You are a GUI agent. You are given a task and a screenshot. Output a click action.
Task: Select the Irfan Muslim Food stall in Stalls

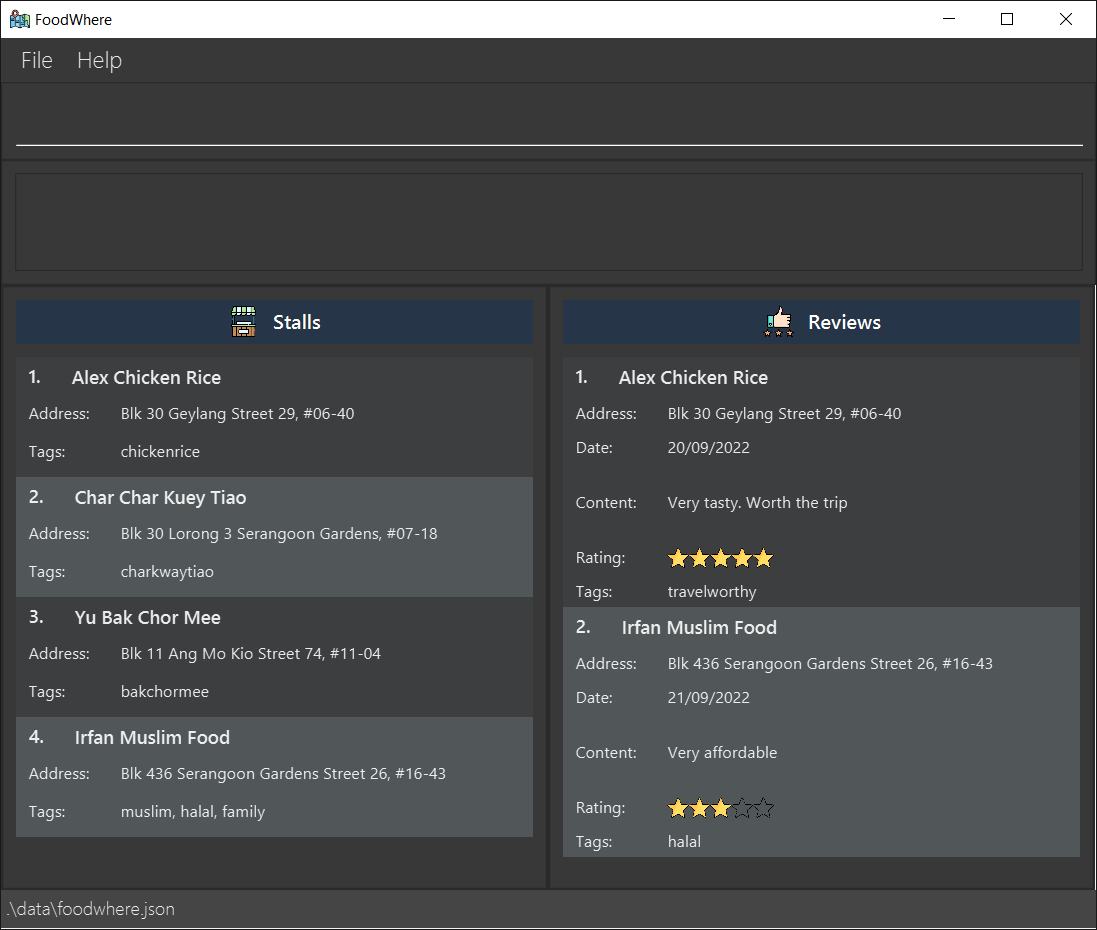click(x=274, y=777)
